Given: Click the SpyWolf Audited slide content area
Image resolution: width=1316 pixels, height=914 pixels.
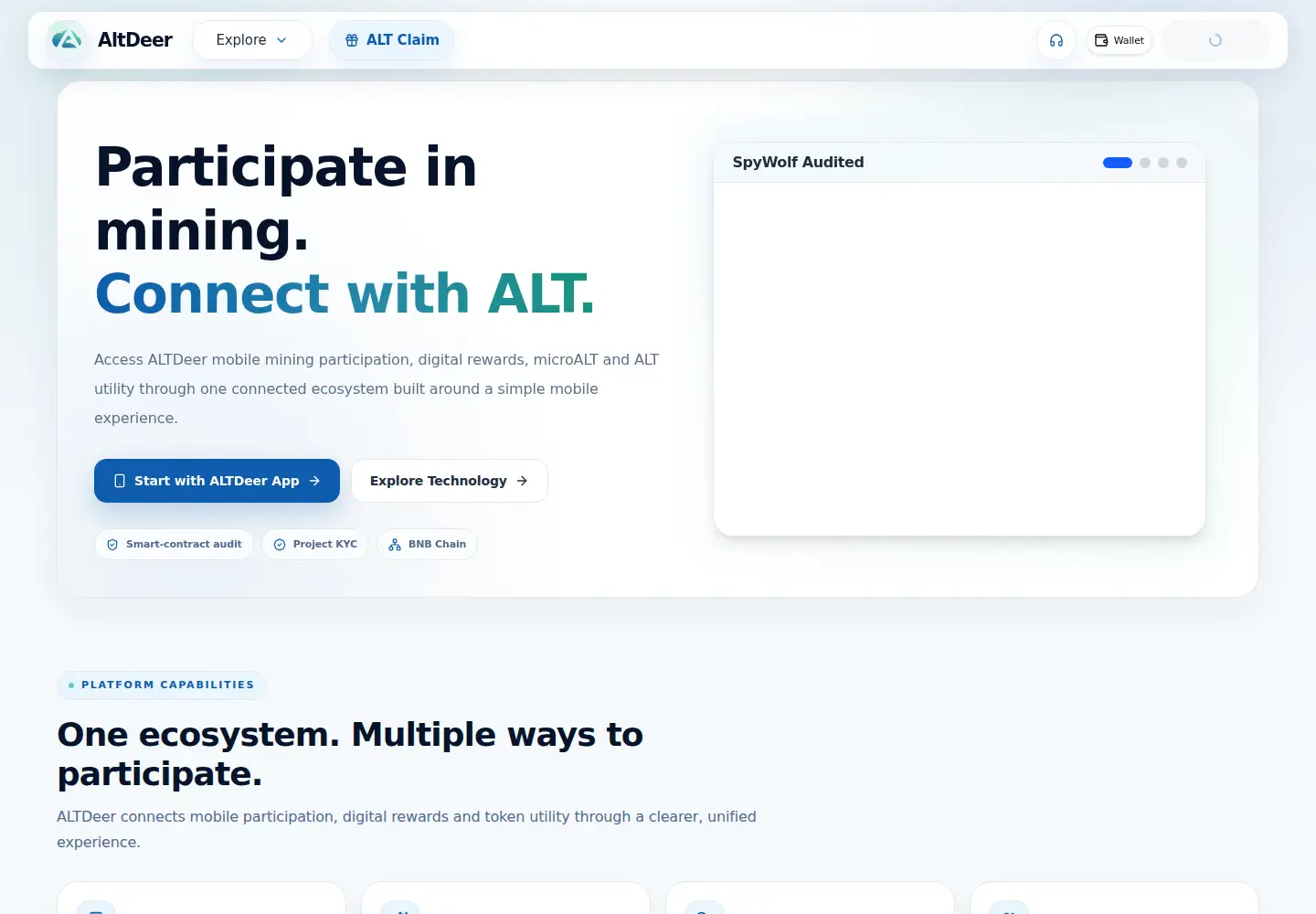Looking at the screenshot, I should click(x=960, y=359).
